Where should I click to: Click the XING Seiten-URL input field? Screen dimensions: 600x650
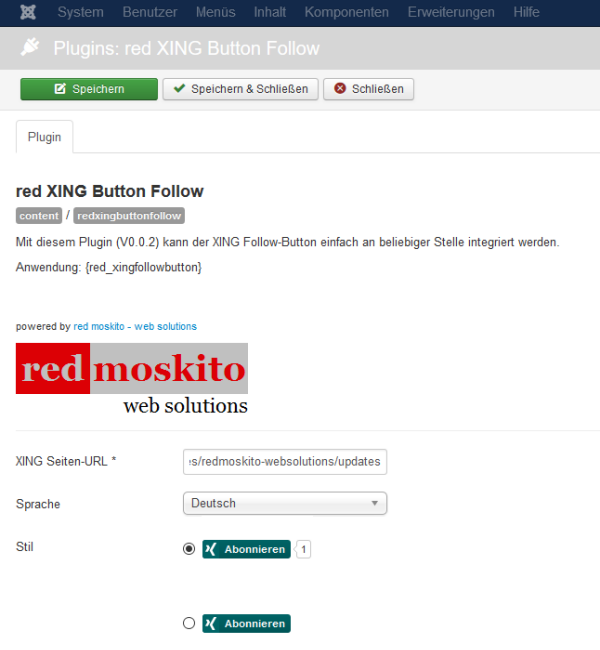point(285,462)
